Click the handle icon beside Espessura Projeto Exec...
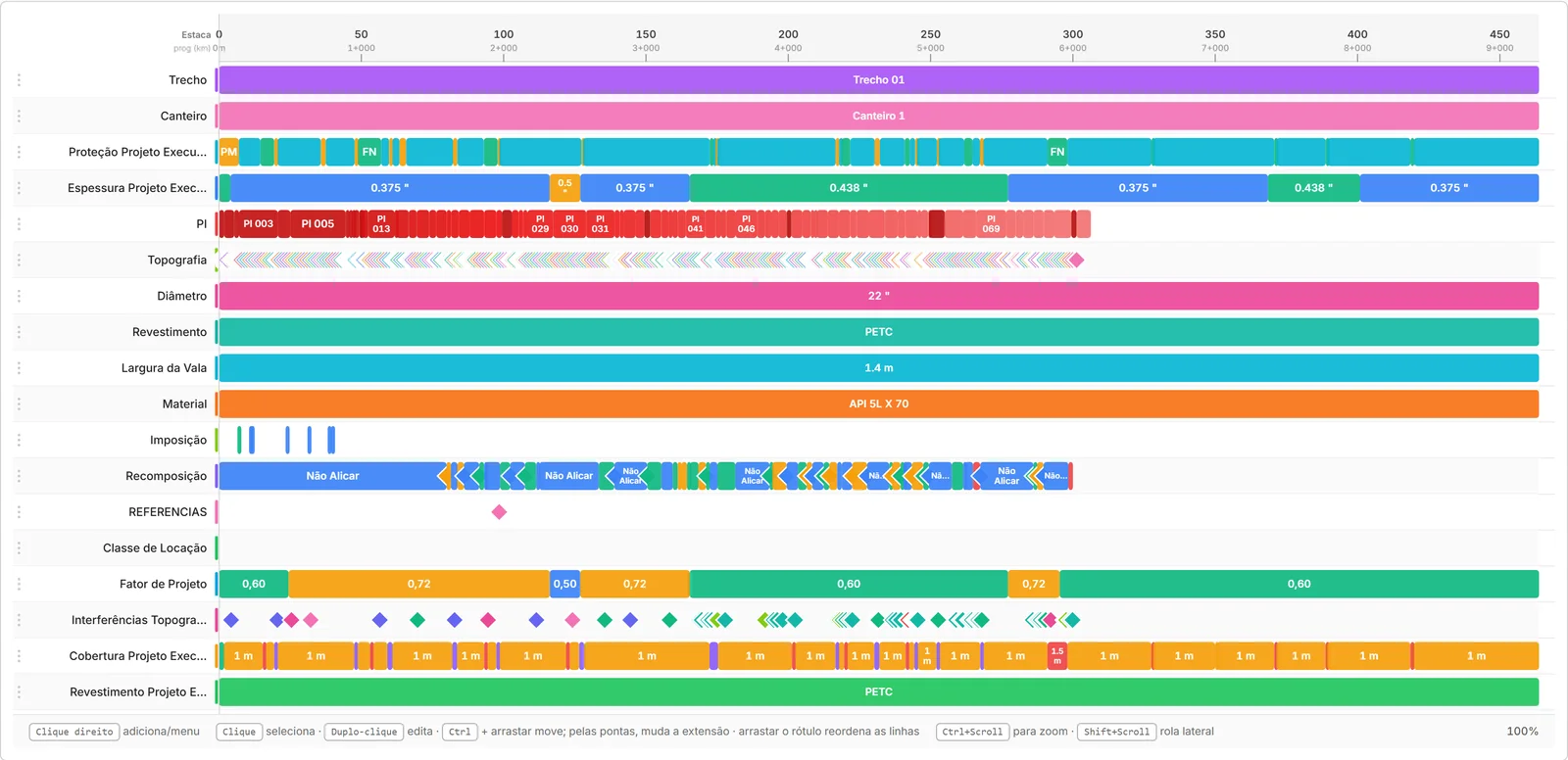Viewport: 1568px width, 760px height. (19, 188)
